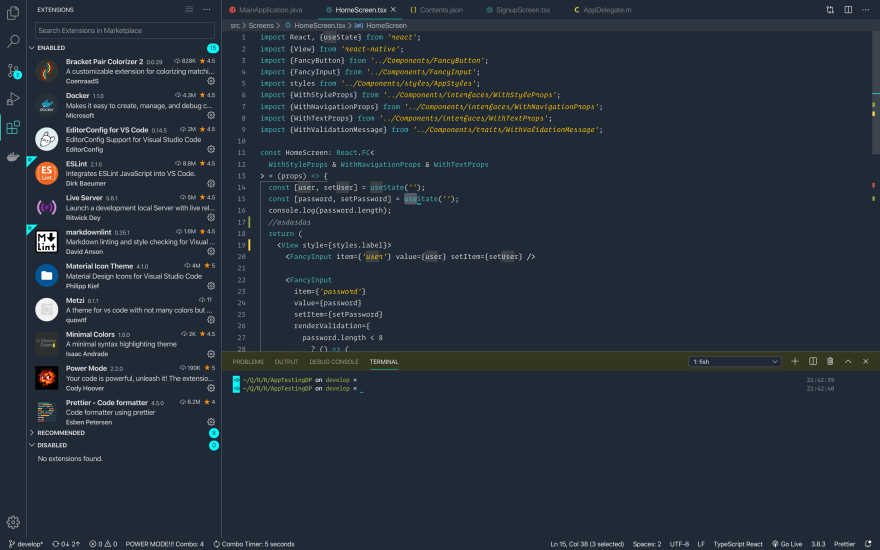Click Spaces: 2 indentation setting
The image size is (880, 550).
647,544
